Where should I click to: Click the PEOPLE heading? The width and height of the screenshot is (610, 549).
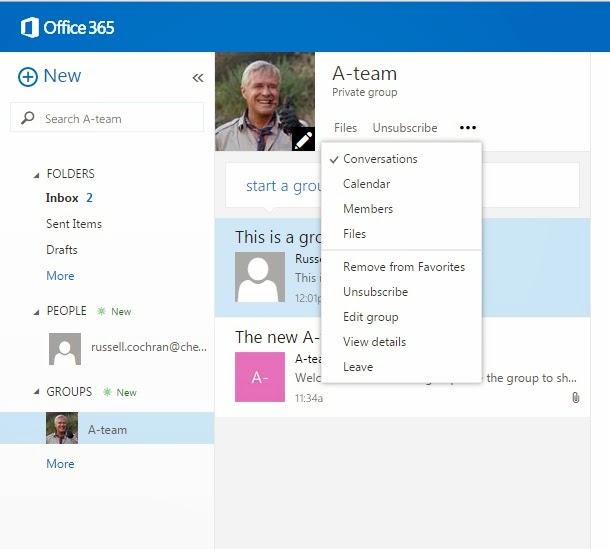click(67, 311)
